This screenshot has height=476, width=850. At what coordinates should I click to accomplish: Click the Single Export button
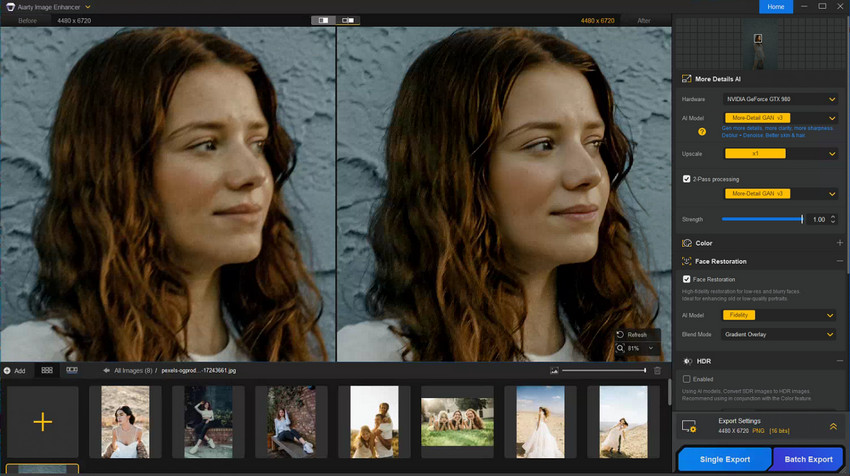pos(724,459)
